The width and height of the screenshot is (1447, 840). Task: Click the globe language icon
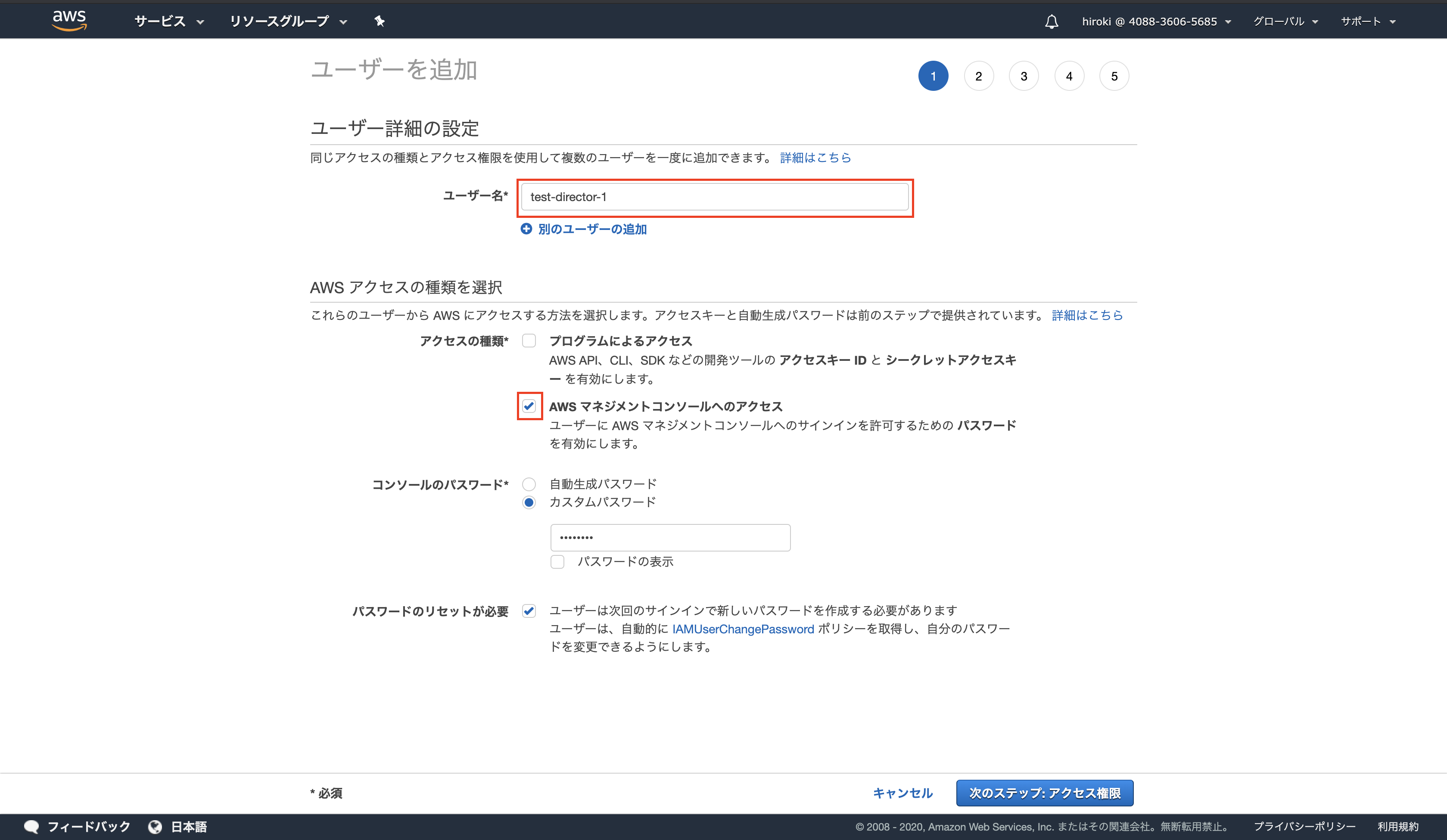pos(155,827)
